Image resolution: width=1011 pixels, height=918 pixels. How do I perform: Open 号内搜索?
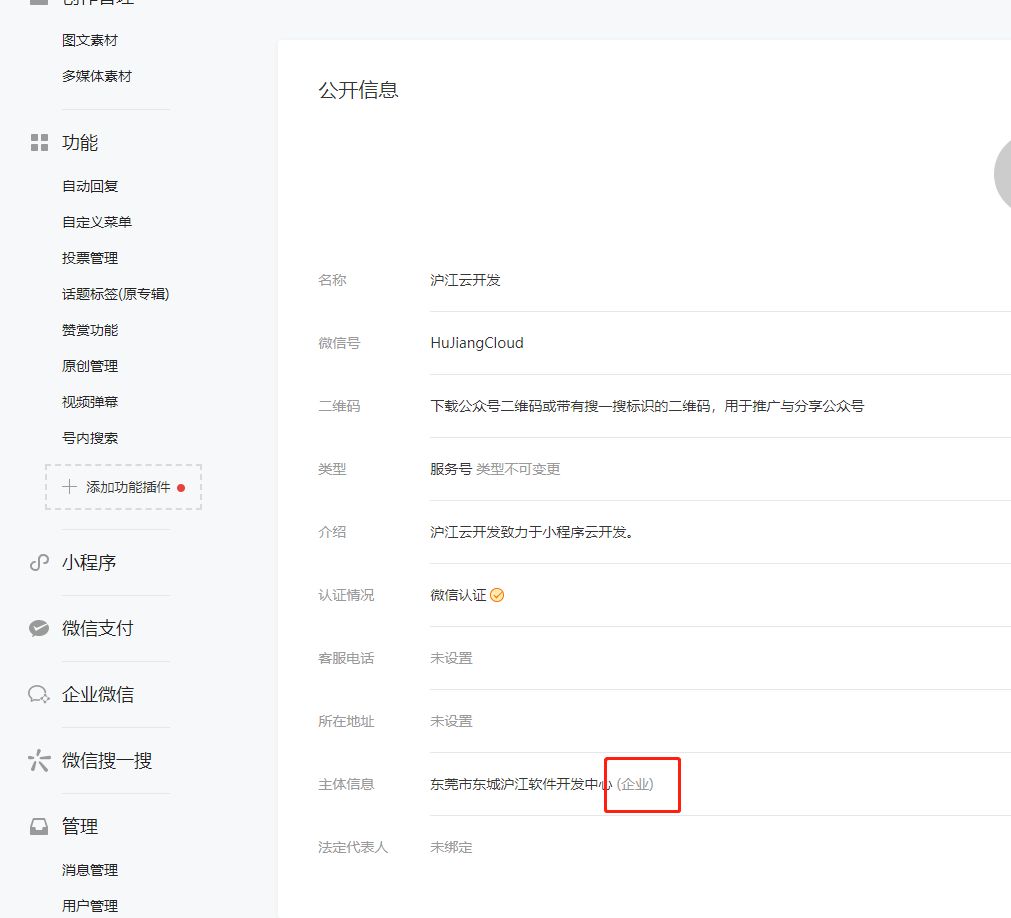90,438
